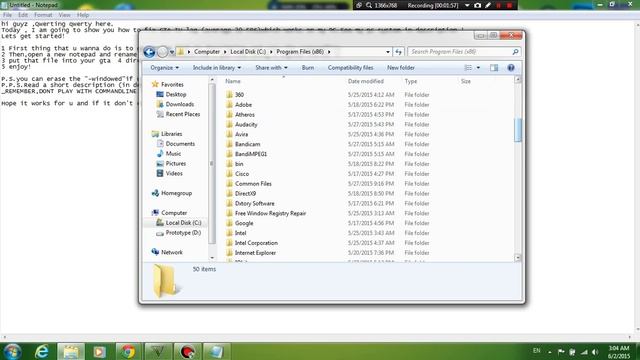640x360 pixels.
Task: Select Homegroup in navigation pane
Action: tap(176, 193)
